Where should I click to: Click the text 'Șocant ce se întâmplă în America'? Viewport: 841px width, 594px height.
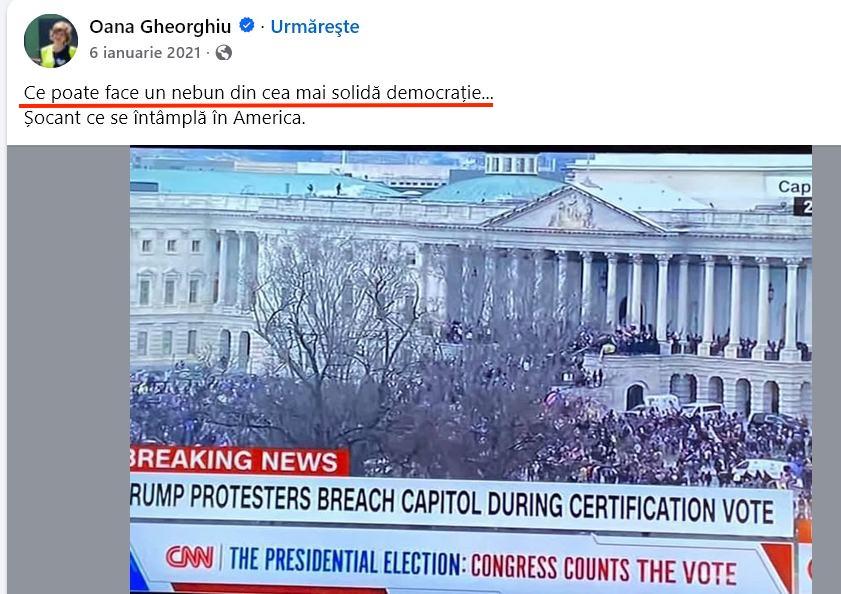(x=165, y=118)
